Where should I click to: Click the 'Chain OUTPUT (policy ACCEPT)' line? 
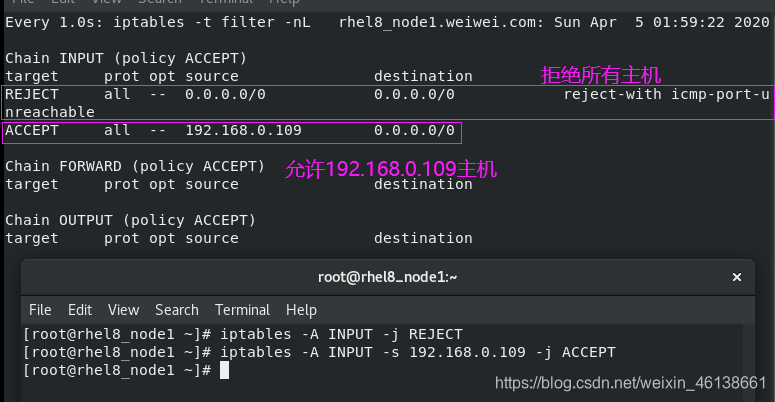pos(130,220)
